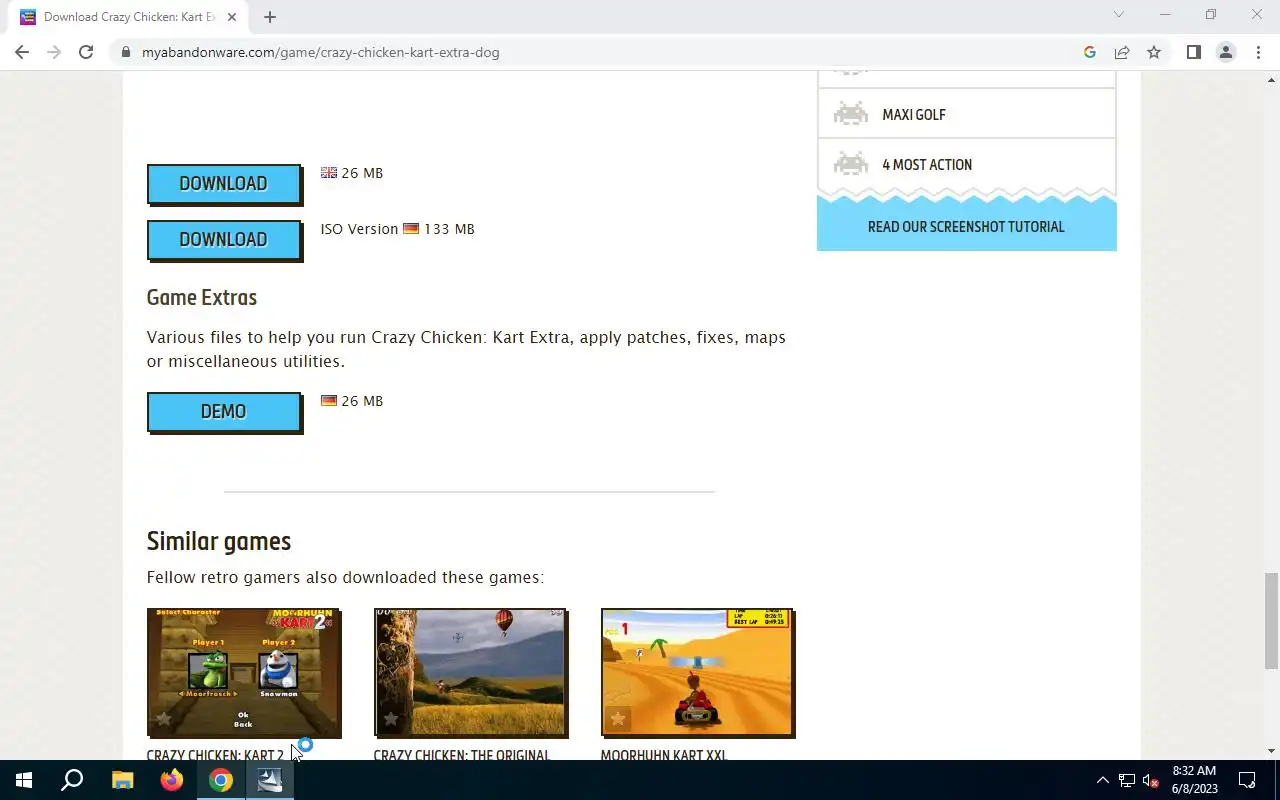Open the Windows Start menu
This screenshot has height=800, width=1280.
click(24, 780)
